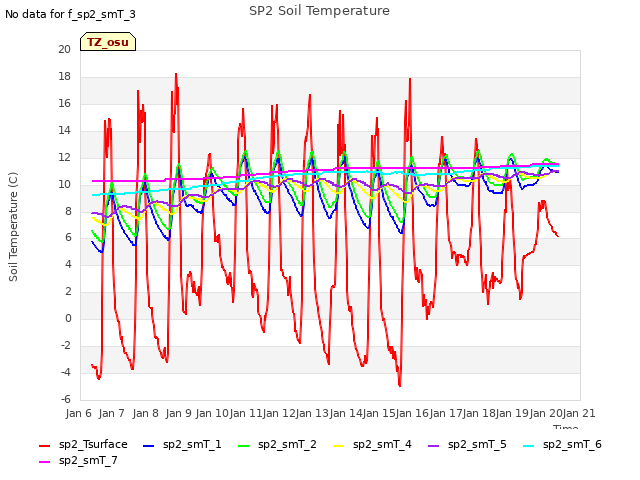The height and width of the screenshot is (480, 640).
Task: Click the Jan 9 x-axis tick label
Action: point(178,413)
